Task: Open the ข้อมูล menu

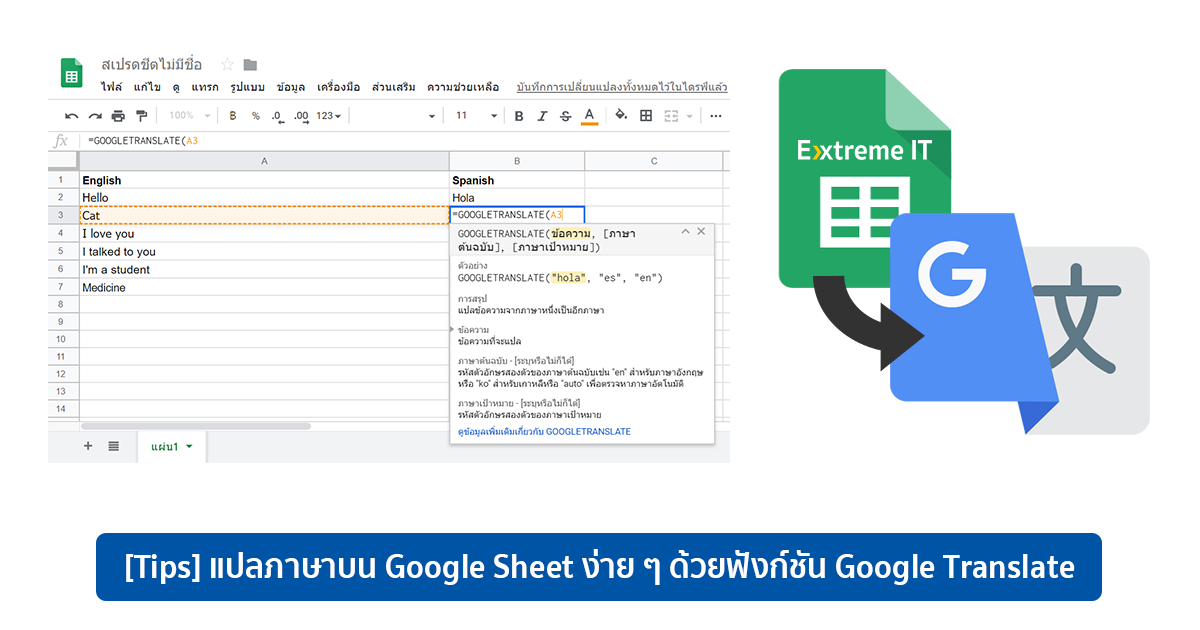Action: click(x=291, y=87)
